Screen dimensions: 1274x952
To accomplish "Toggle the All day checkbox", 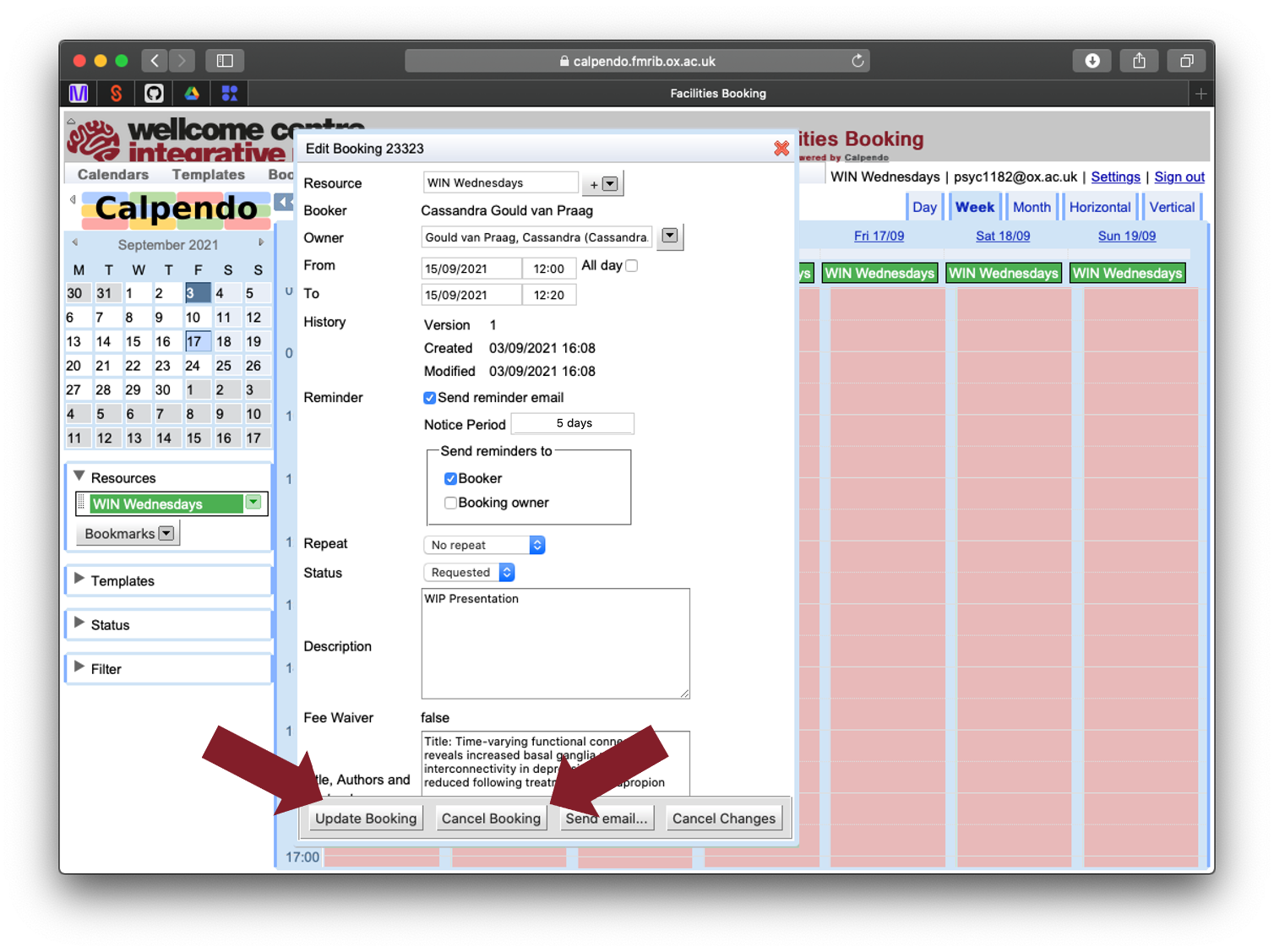I will point(631,266).
